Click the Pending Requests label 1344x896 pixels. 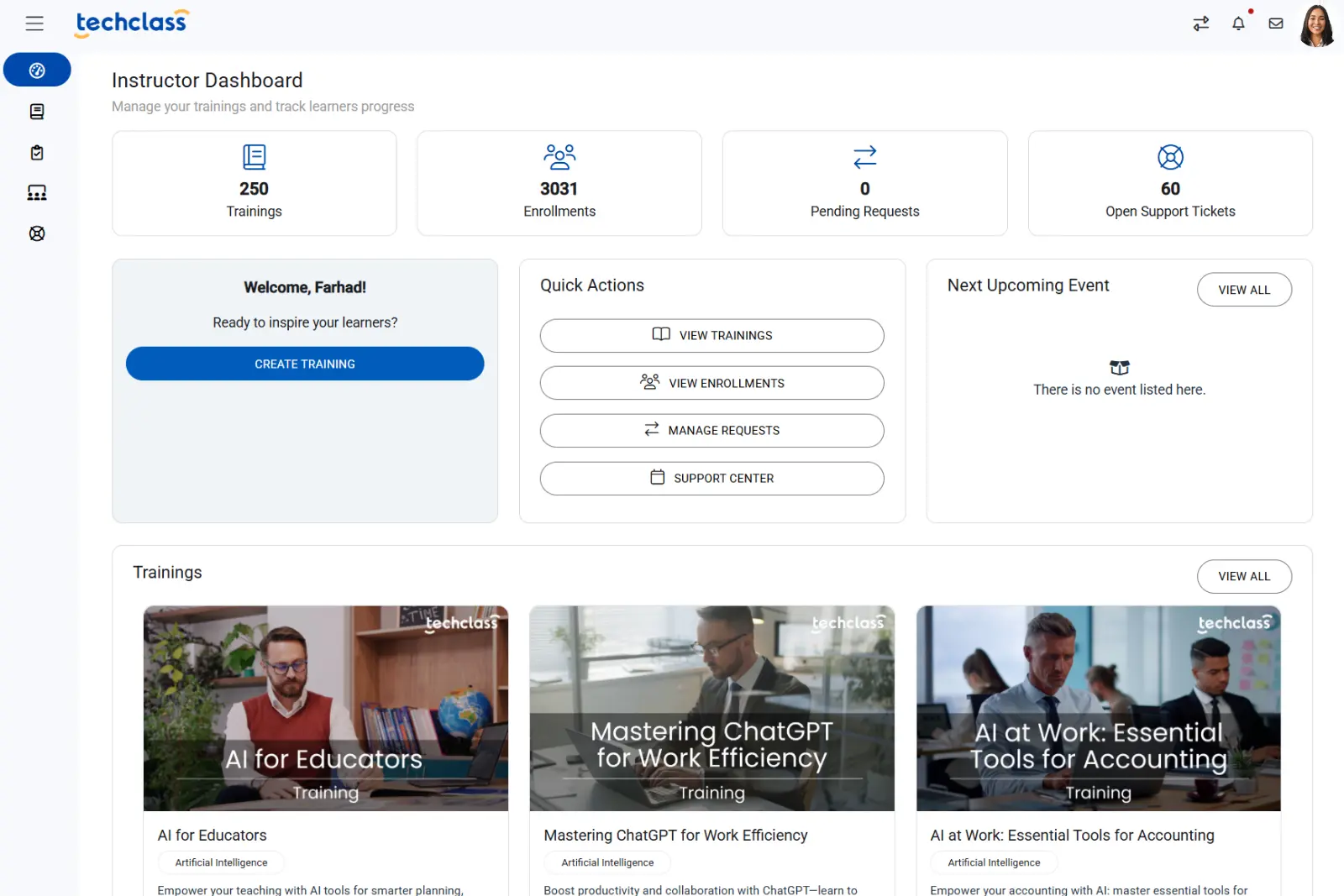[865, 212]
